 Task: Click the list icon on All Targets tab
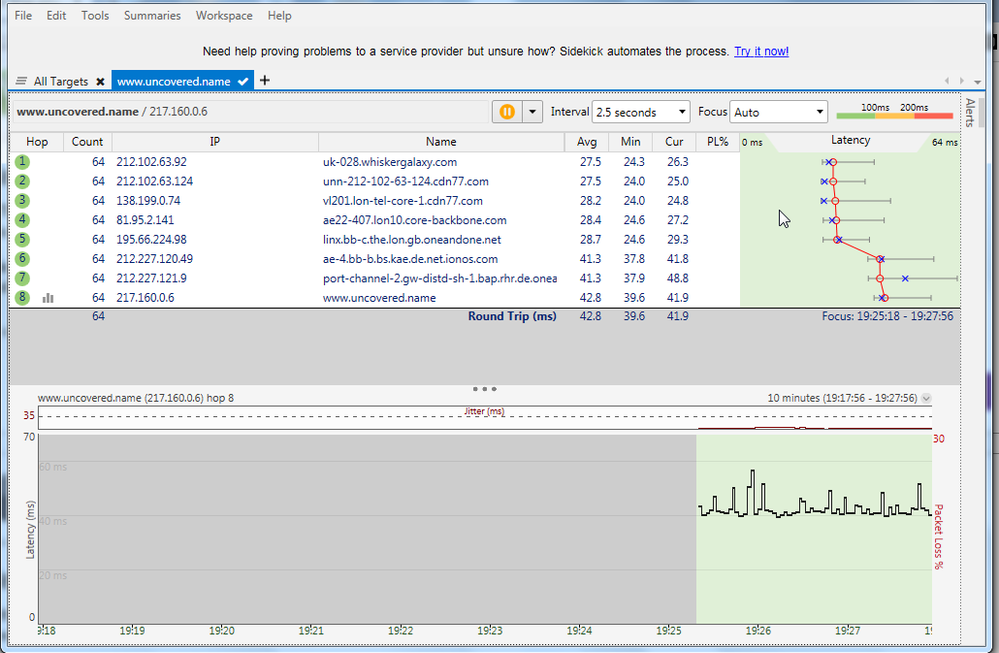(x=22, y=81)
